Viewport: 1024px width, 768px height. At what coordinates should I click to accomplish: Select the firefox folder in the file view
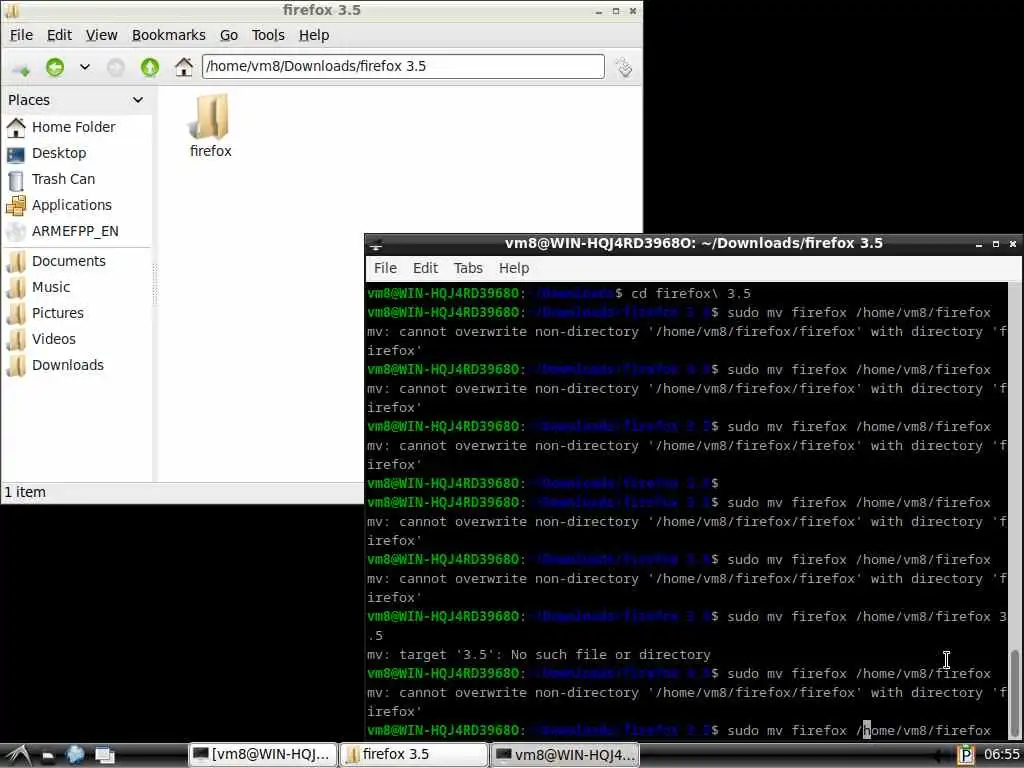click(210, 125)
